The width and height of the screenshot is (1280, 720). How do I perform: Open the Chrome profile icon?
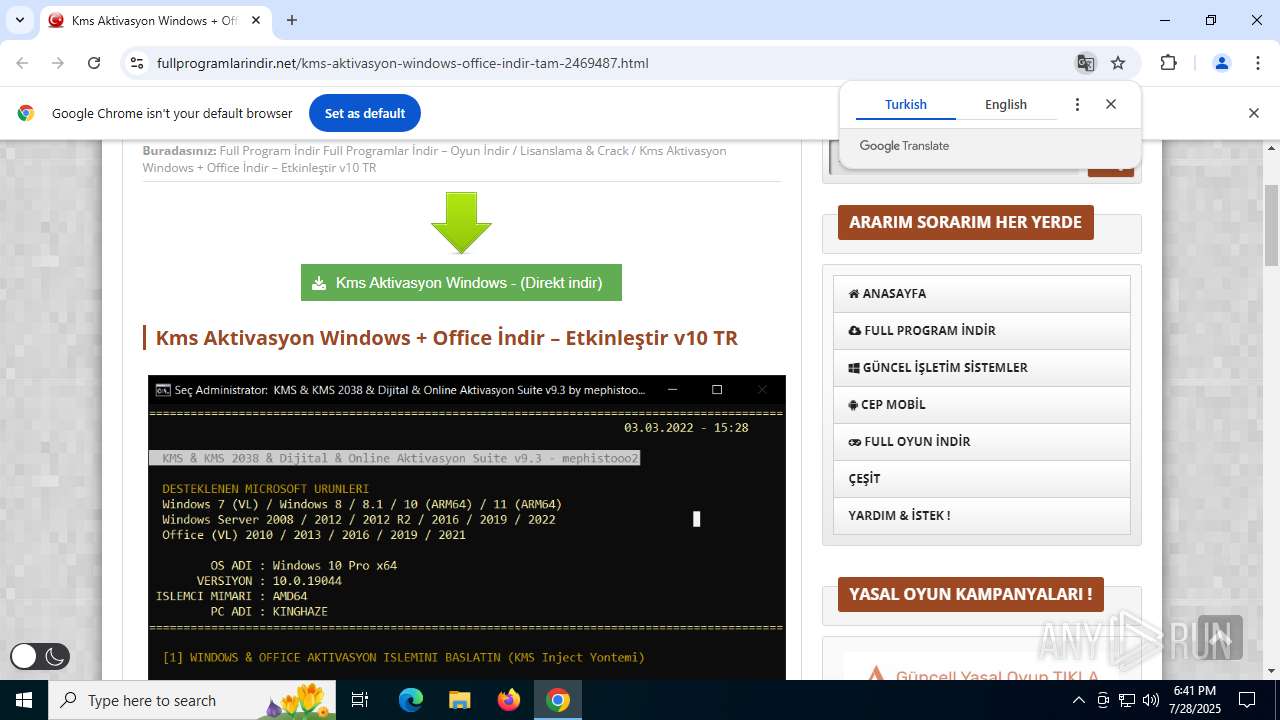(x=1221, y=63)
